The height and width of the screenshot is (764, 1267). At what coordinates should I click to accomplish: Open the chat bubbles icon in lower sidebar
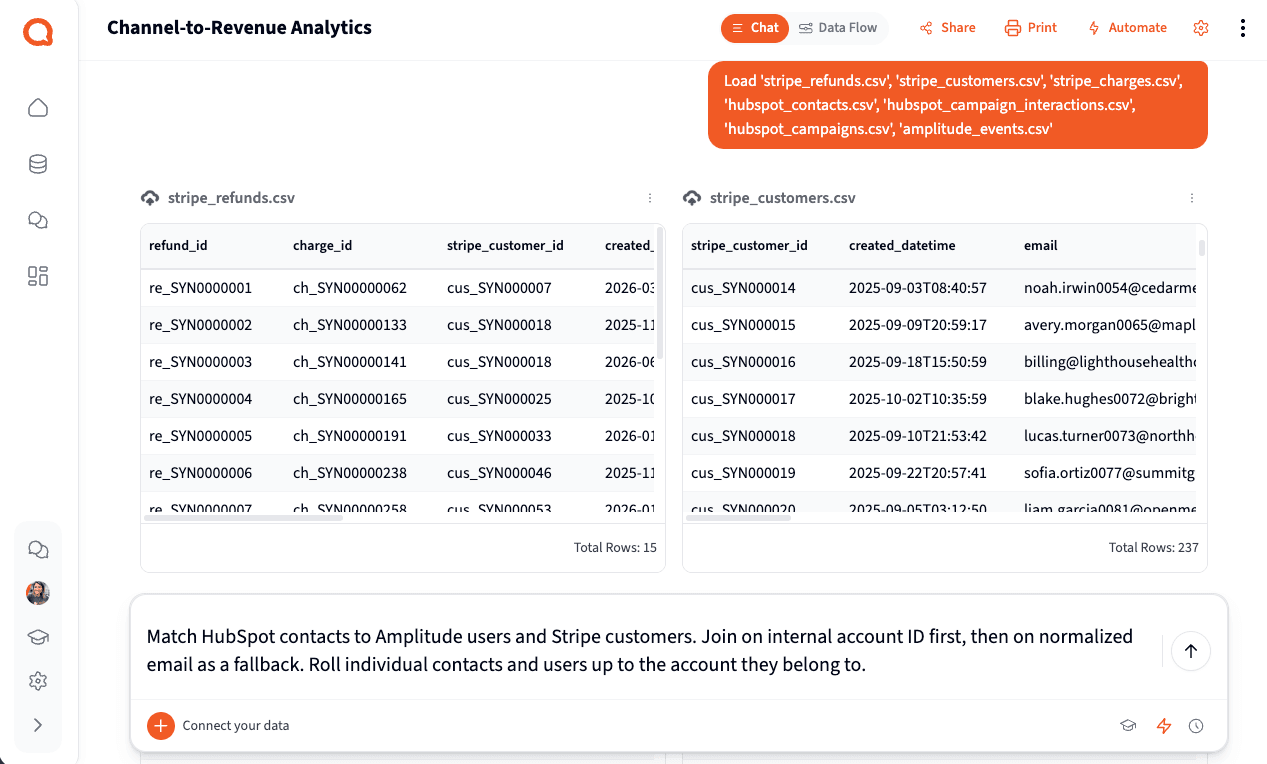click(x=38, y=549)
